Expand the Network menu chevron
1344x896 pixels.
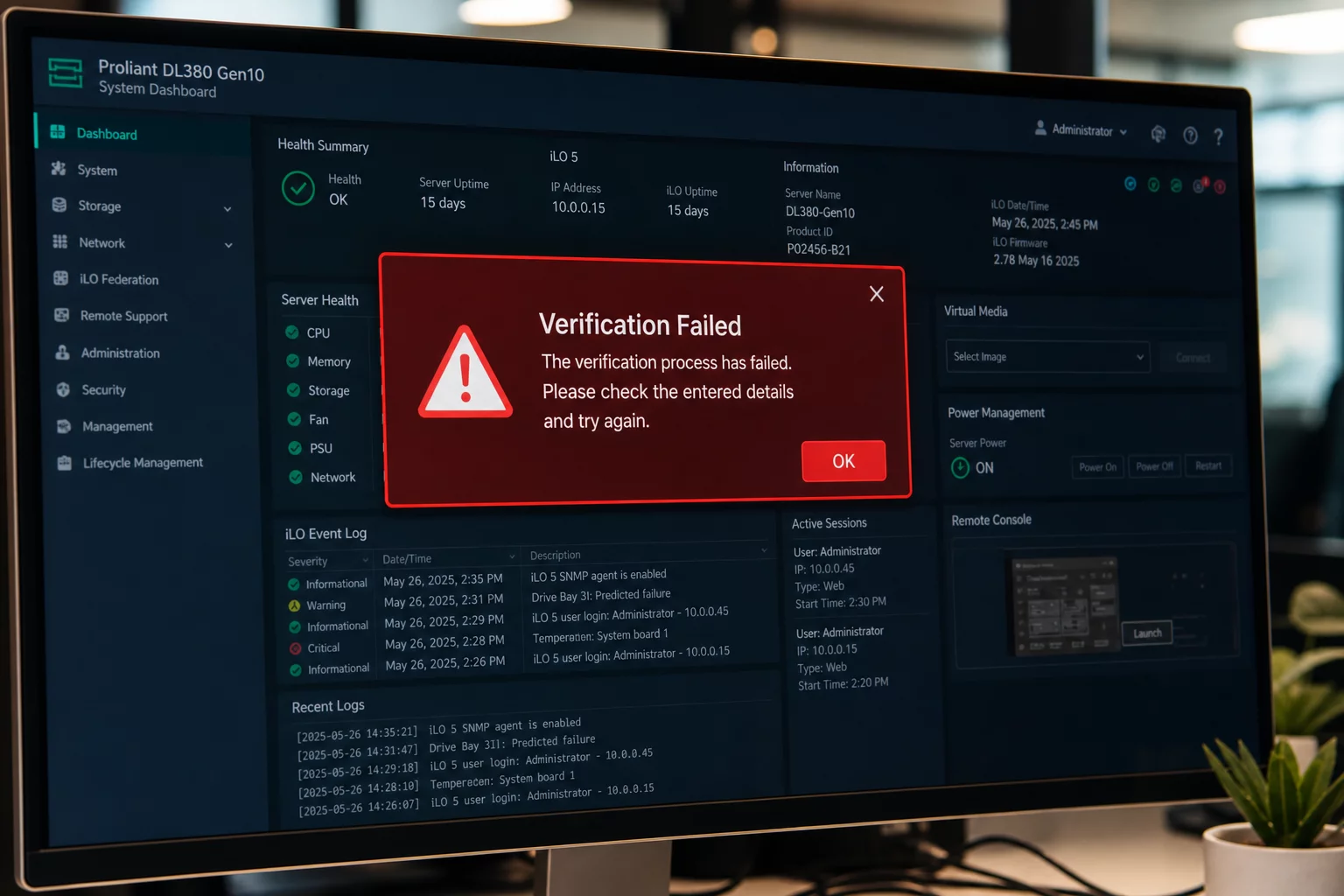(228, 246)
